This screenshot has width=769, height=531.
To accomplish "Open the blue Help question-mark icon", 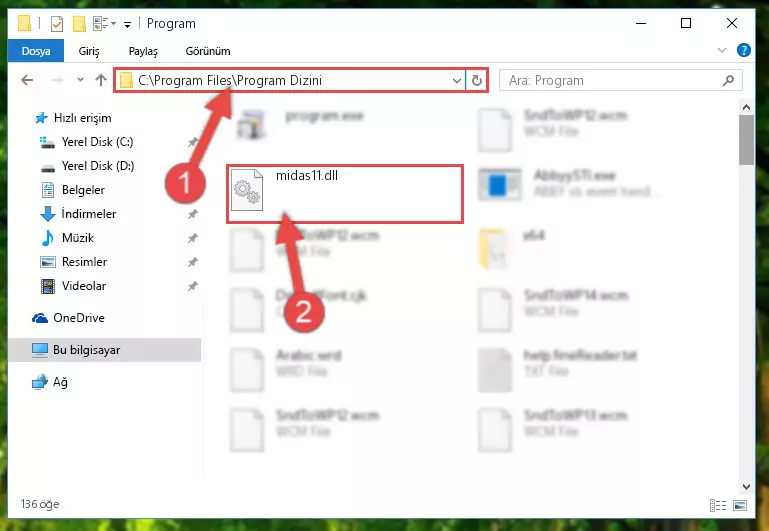I will pyautogui.click(x=743, y=50).
